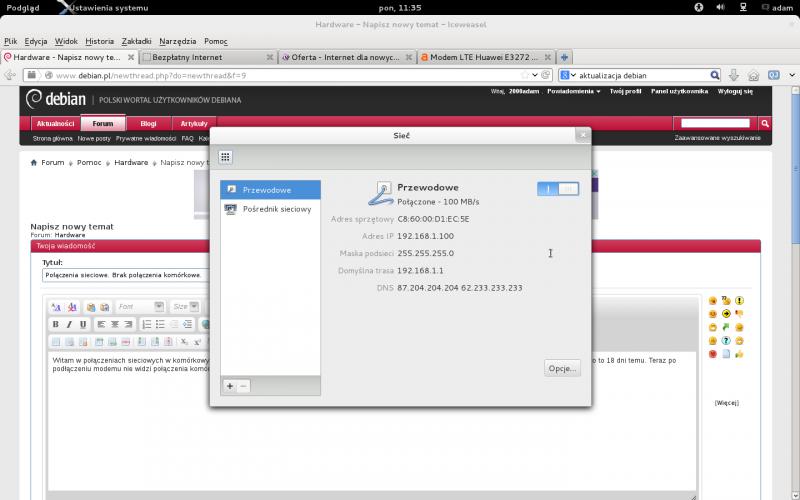Switch to the Bezpłatny Internet tab
The height and width of the screenshot is (500, 800).
203,57
